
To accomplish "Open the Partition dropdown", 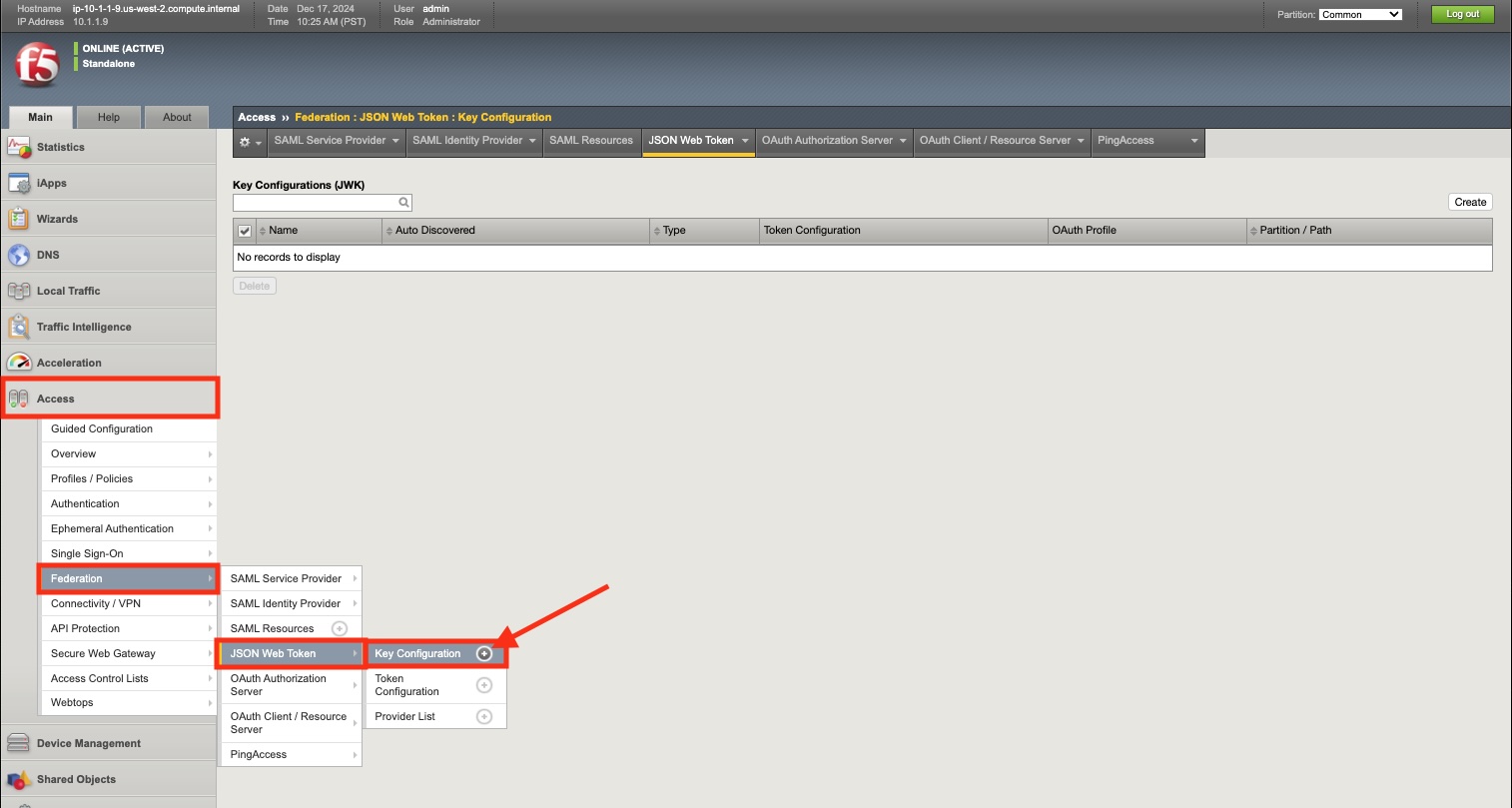I will pyautogui.click(x=1360, y=14).
